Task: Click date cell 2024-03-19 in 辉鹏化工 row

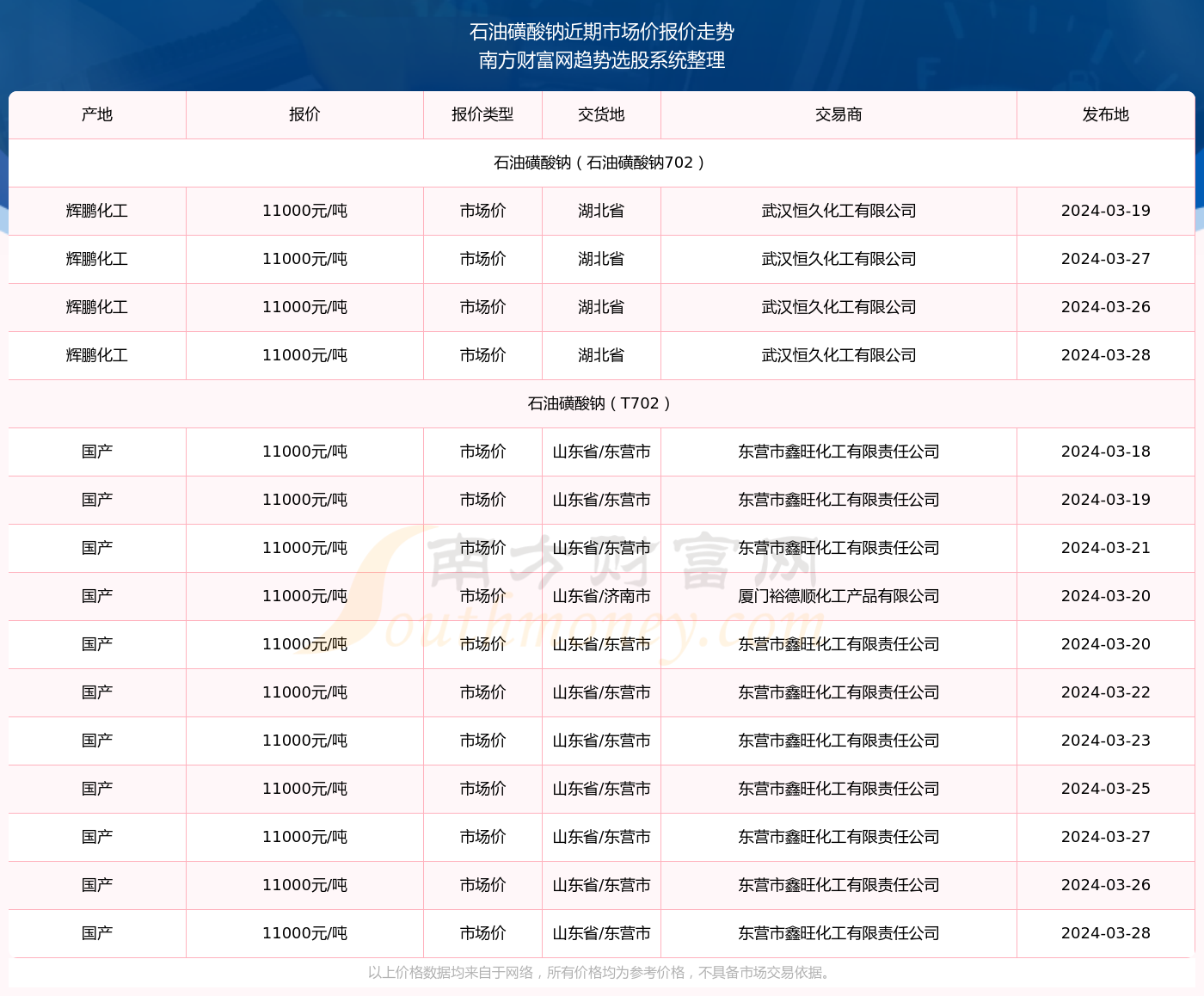Action: click(1106, 211)
